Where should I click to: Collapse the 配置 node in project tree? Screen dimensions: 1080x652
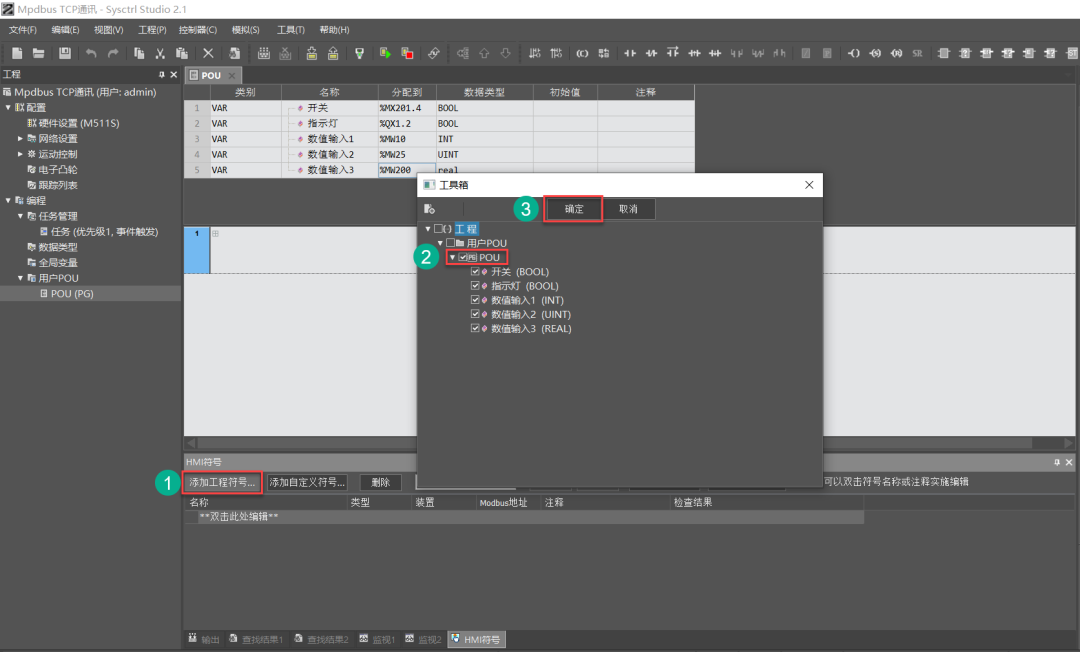click(x=8, y=107)
